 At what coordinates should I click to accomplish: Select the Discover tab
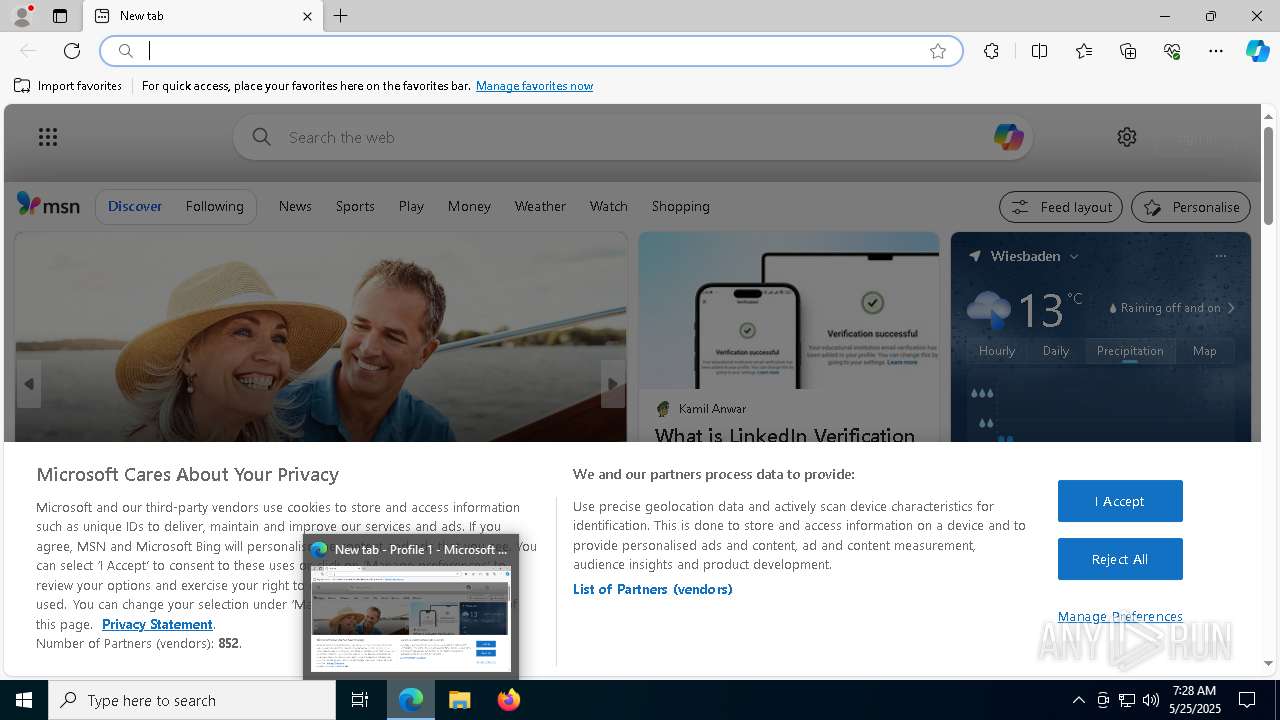[x=135, y=206]
